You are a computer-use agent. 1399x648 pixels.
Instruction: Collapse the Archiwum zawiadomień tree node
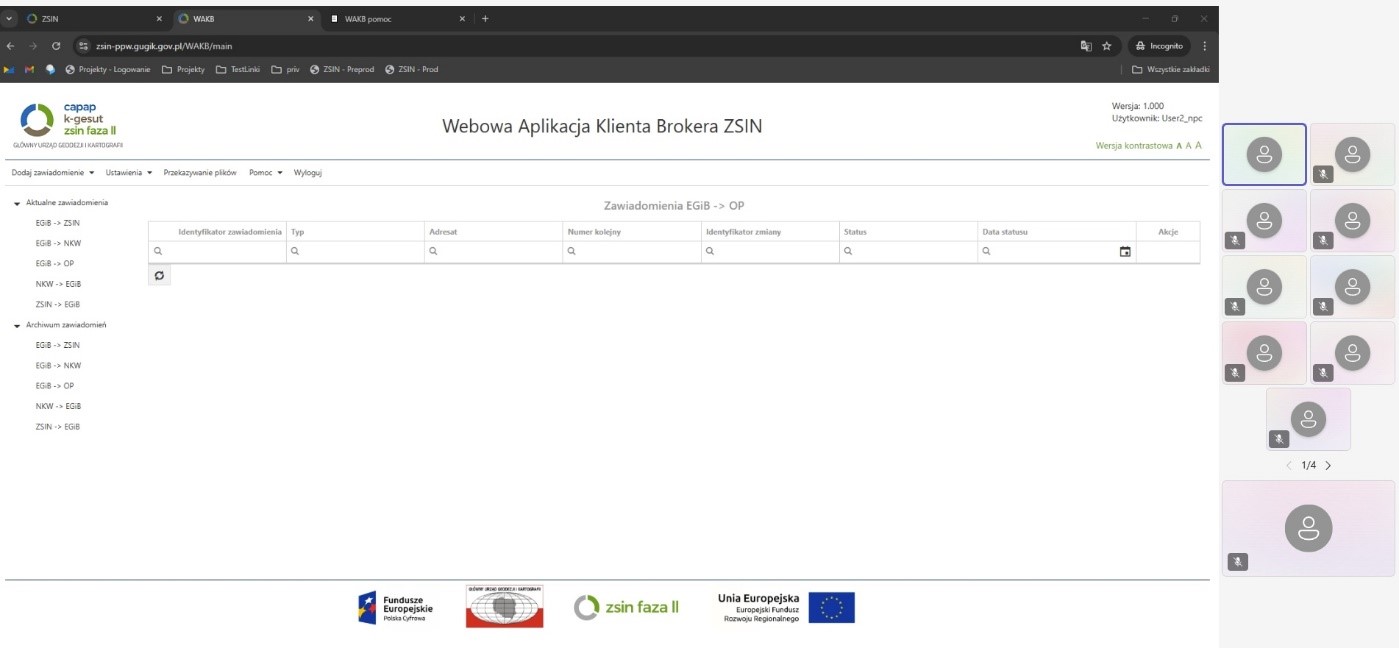[17, 325]
